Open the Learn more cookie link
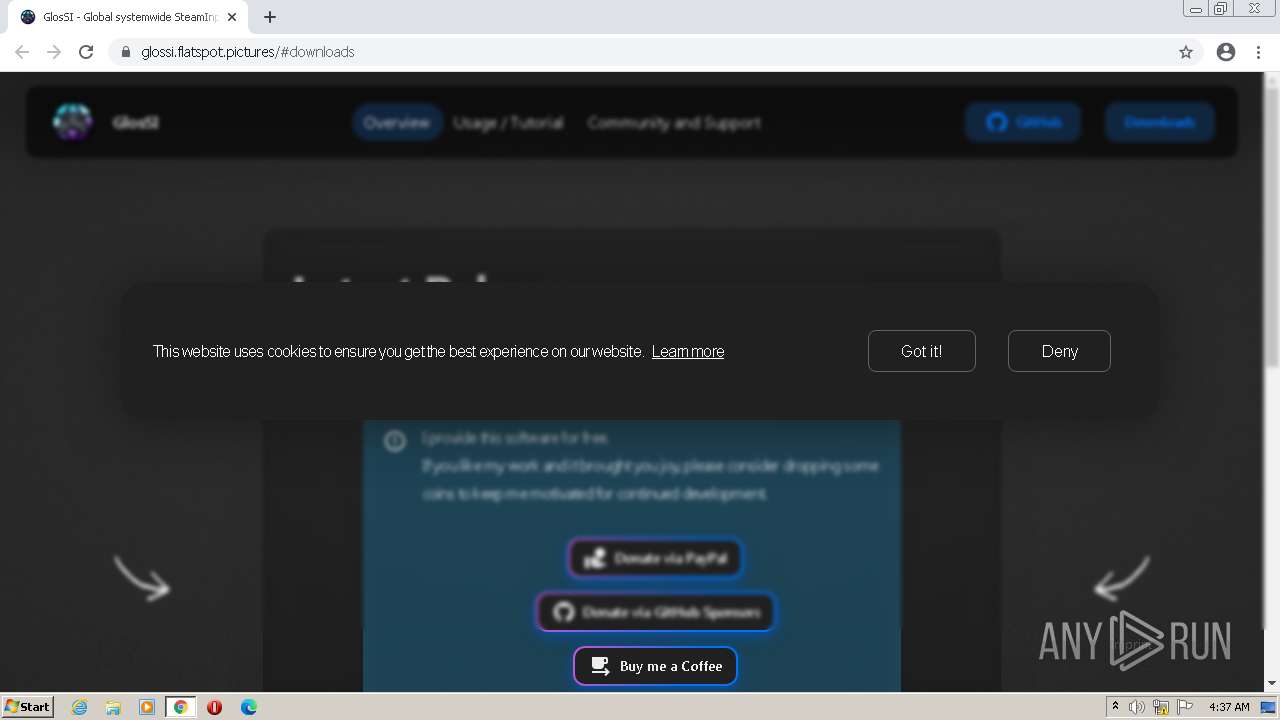1280x720 pixels. [x=688, y=351]
